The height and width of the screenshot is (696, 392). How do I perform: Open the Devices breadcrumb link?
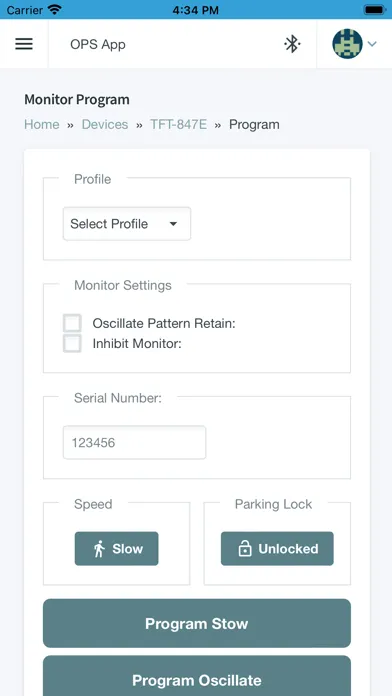(105, 124)
